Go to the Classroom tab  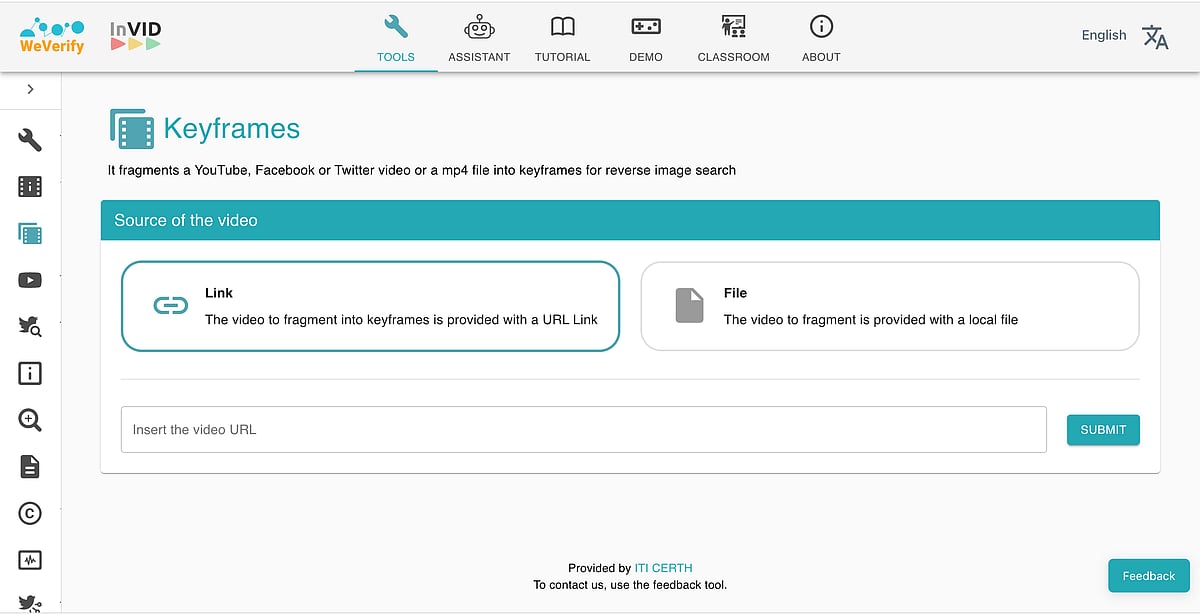(x=733, y=38)
